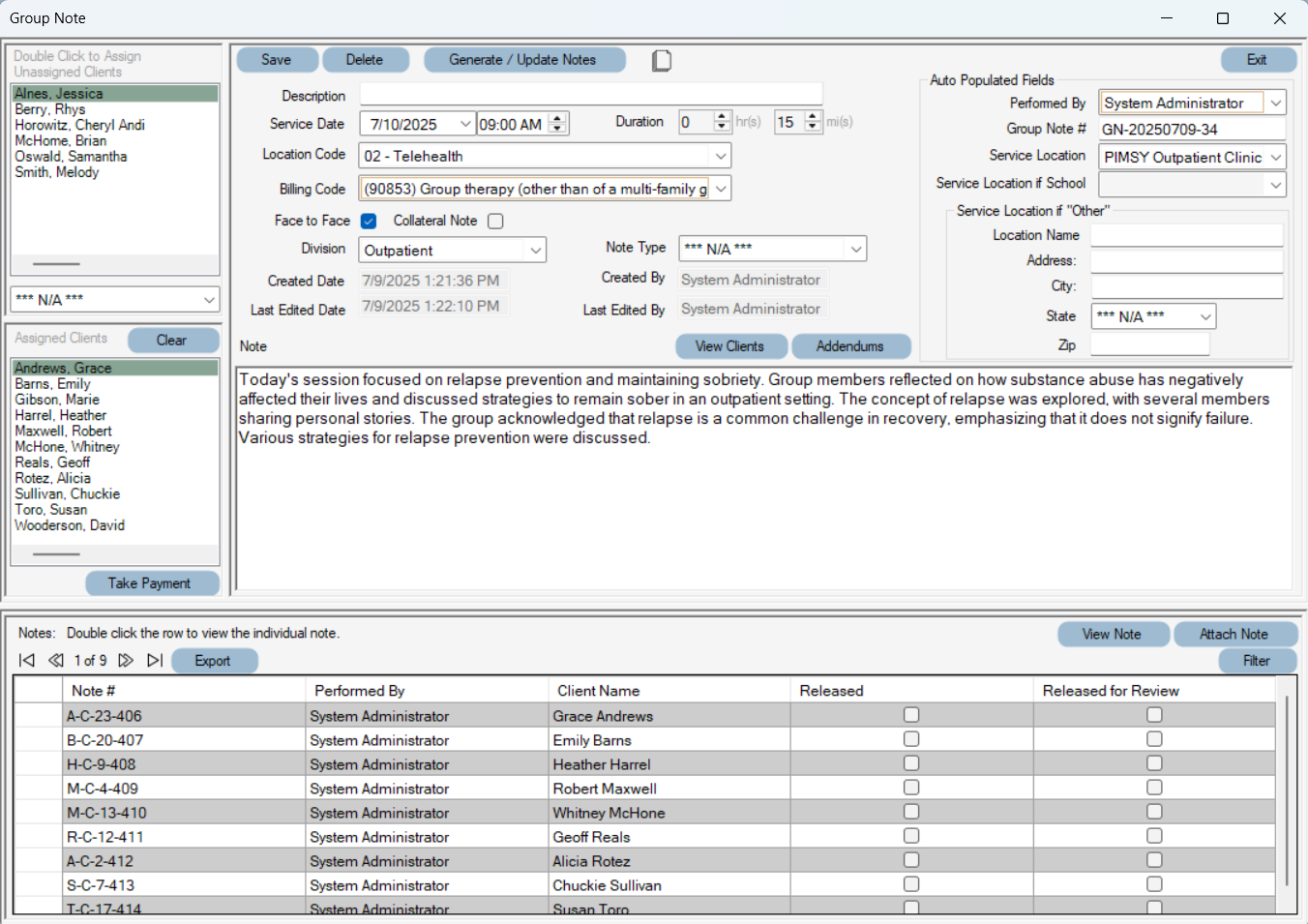Click the copy note document icon
This screenshot has height=924, width=1308.
(x=662, y=59)
